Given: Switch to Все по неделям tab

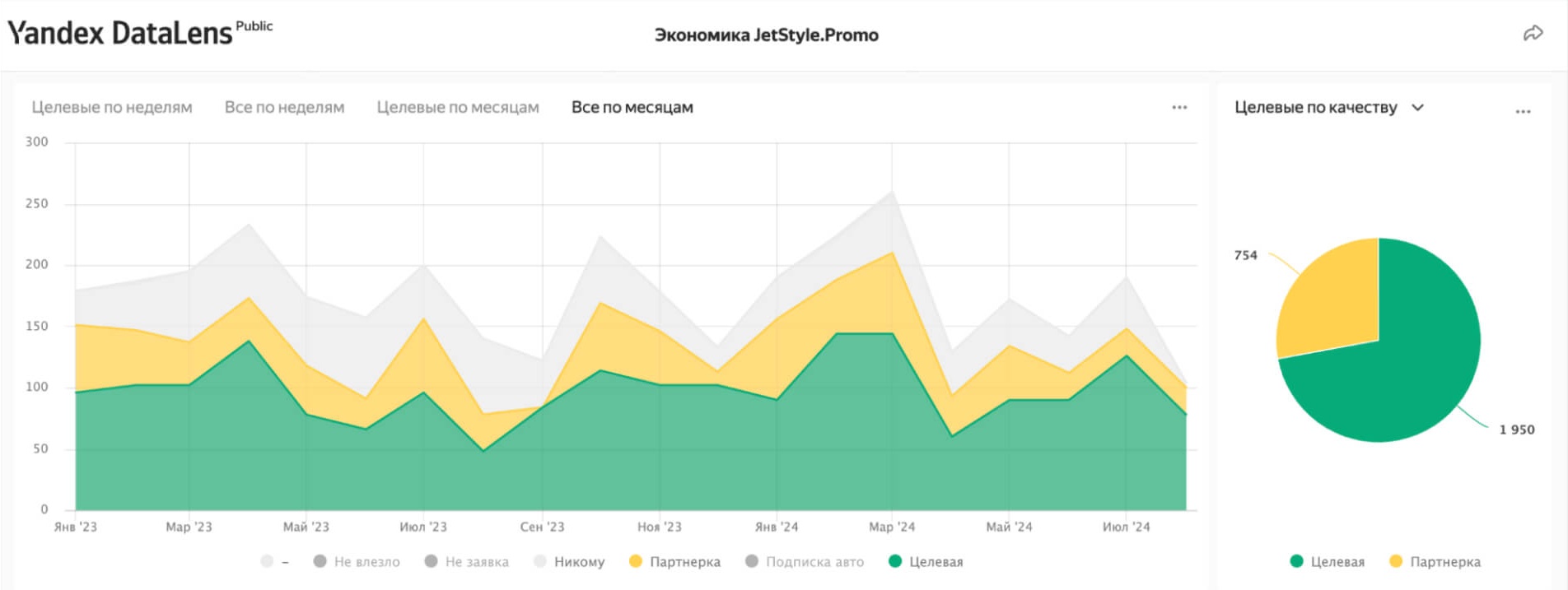Looking at the screenshot, I should [x=284, y=108].
